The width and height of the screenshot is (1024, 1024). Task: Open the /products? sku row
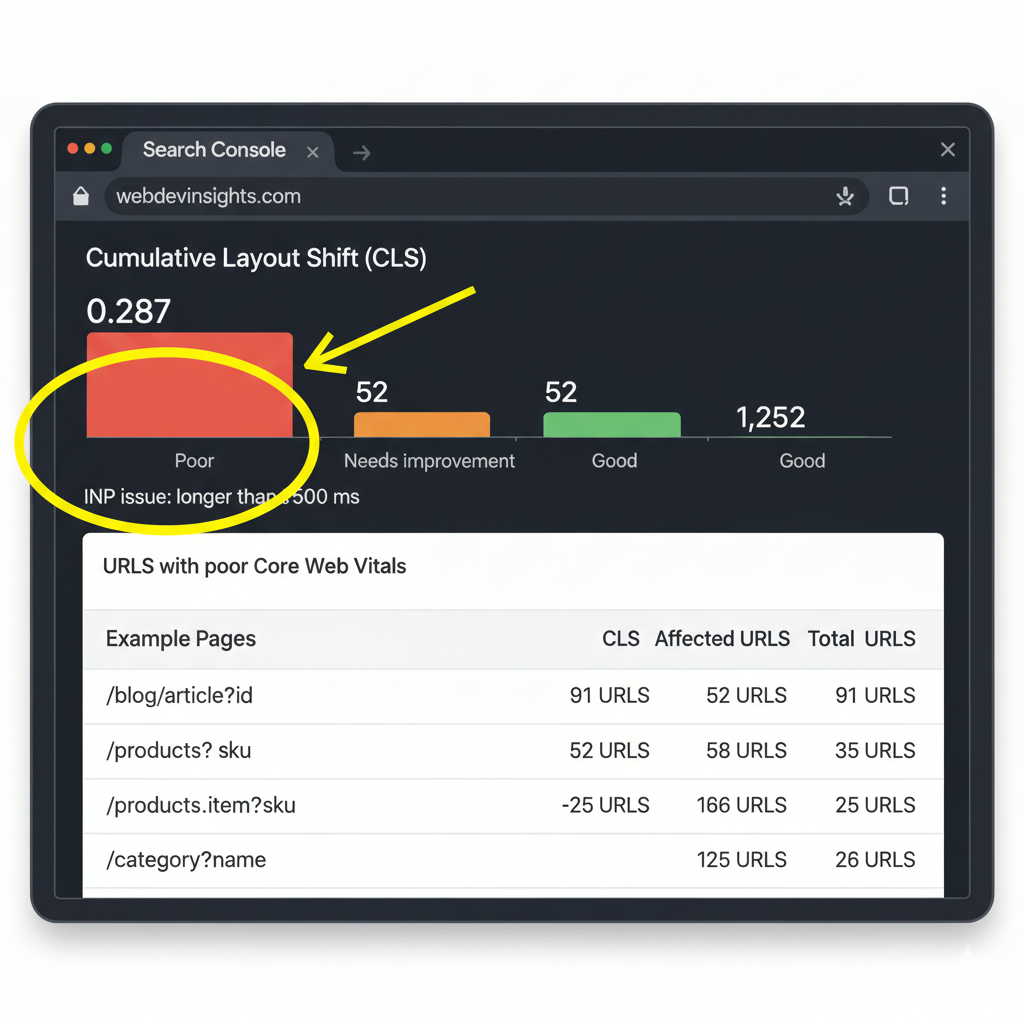point(513,751)
